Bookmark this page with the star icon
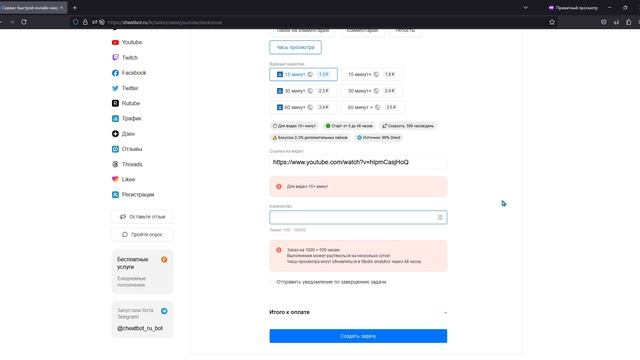Image resolution: width=640 pixels, height=360 pixels. tap(552, 22)
